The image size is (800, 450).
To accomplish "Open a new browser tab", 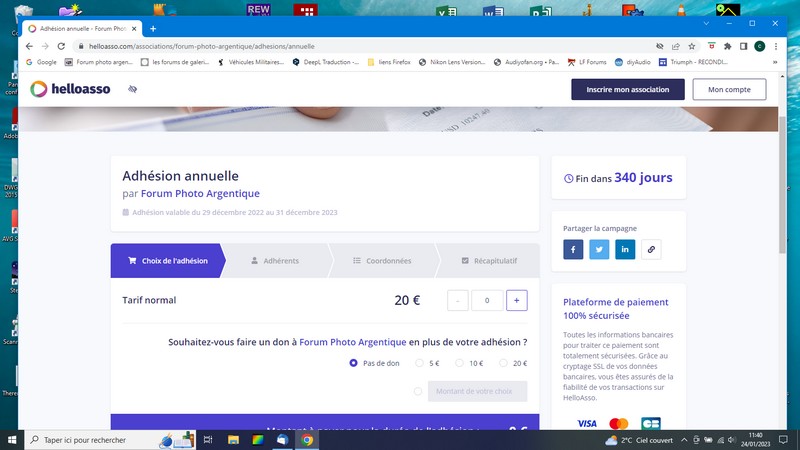I will [153, 29].
